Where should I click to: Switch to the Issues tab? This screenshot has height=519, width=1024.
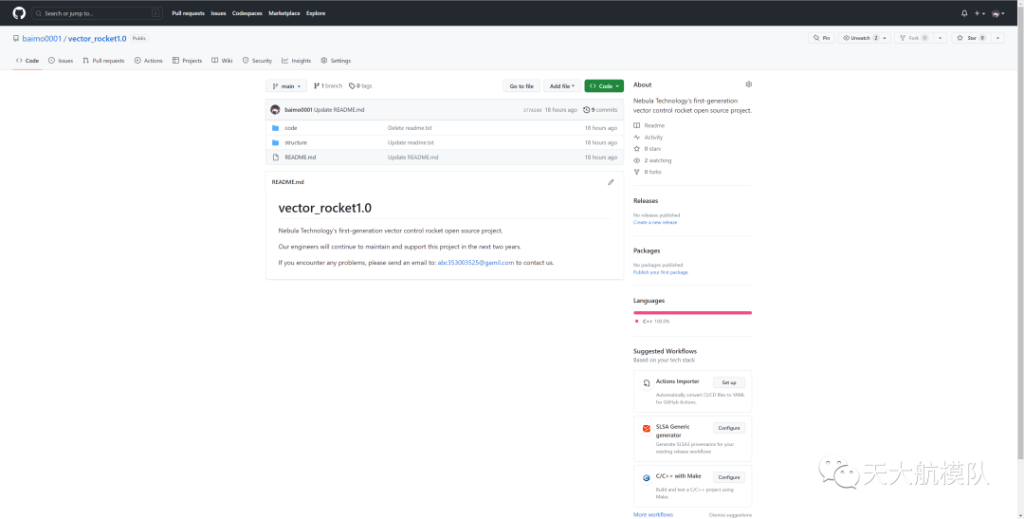[x=61, y=60]
